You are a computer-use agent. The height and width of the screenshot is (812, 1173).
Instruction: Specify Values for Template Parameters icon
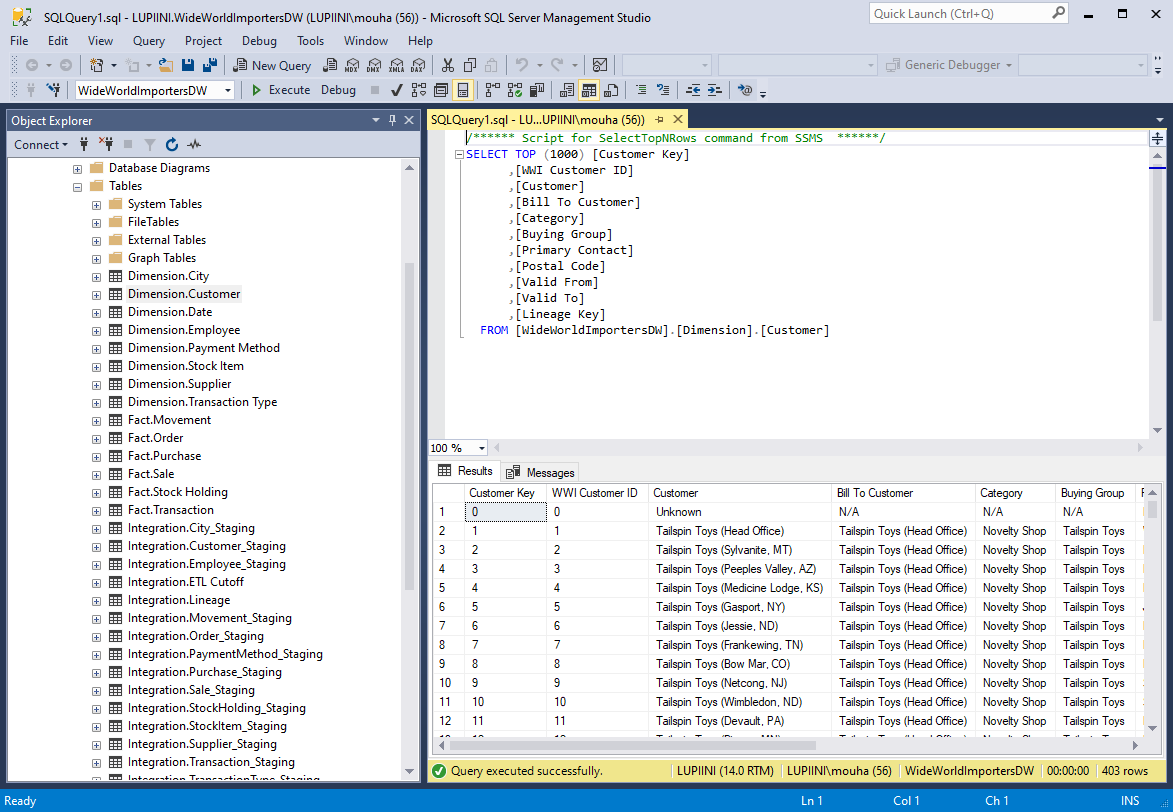744,91
